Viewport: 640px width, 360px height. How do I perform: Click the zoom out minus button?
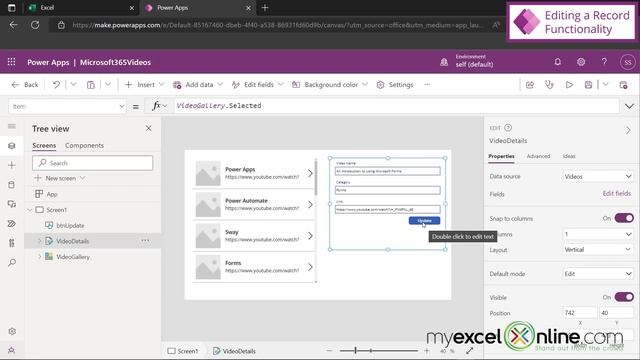(x=329, y=351)
